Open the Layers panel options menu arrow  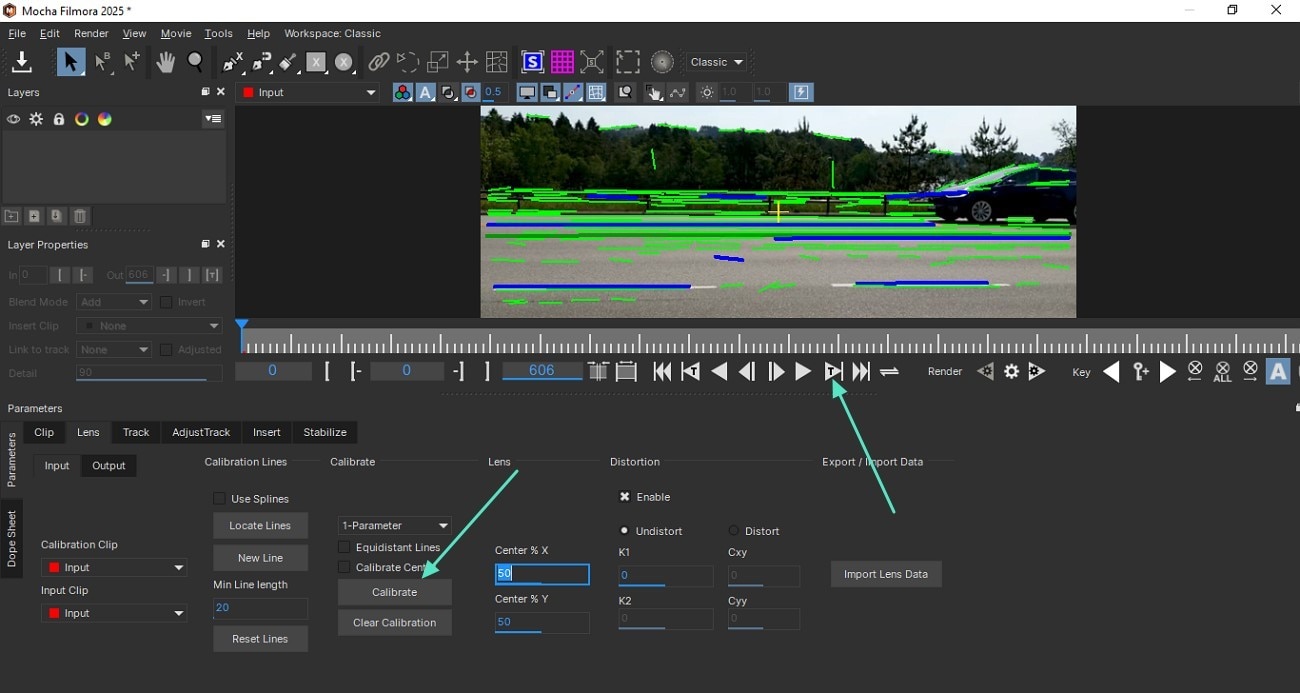pos(213,119)
